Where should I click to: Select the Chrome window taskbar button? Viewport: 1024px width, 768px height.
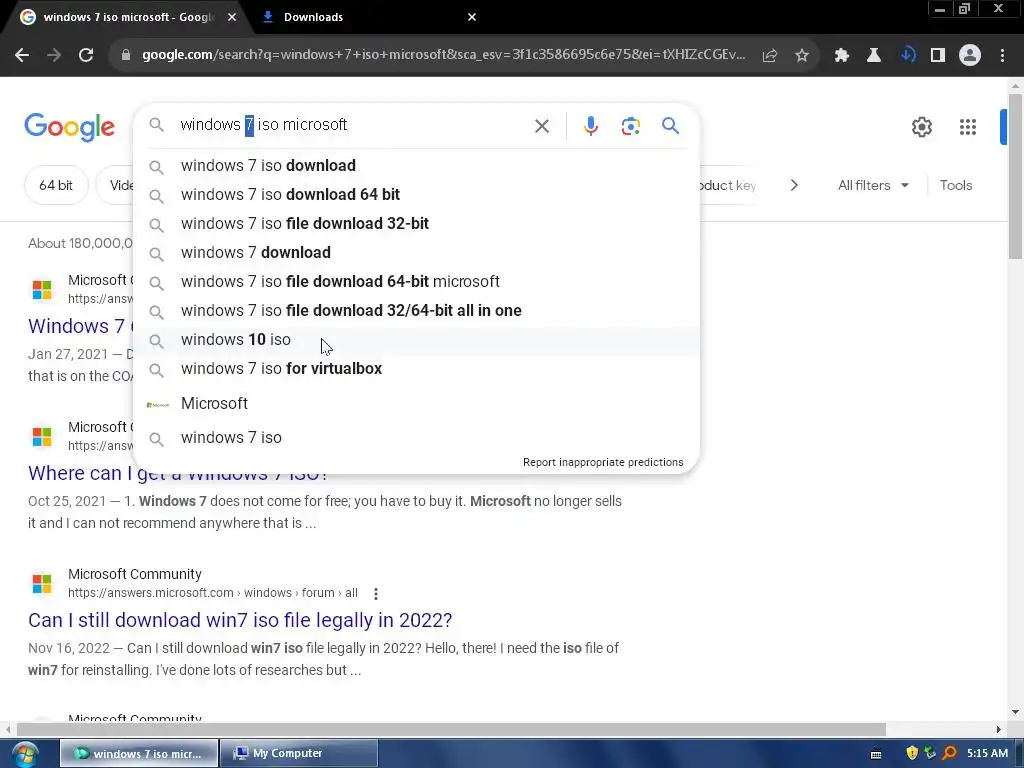point(138,754)
